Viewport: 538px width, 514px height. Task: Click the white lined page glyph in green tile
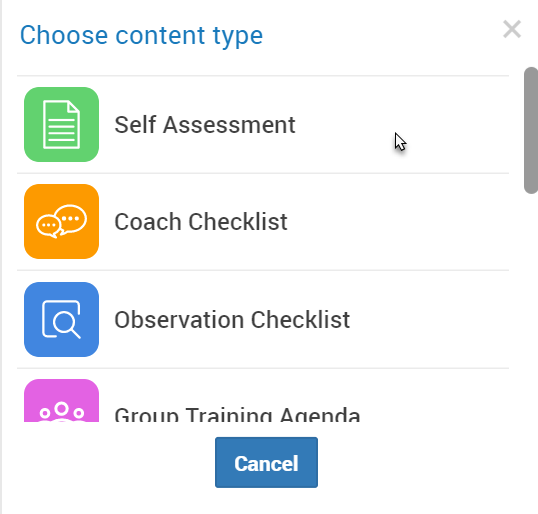(61, 125)
